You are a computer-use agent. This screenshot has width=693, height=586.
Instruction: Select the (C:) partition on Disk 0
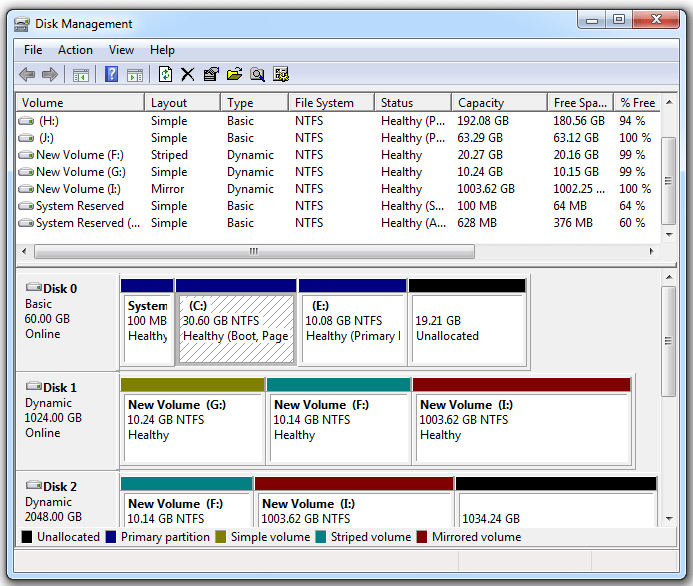pos(236,321)
